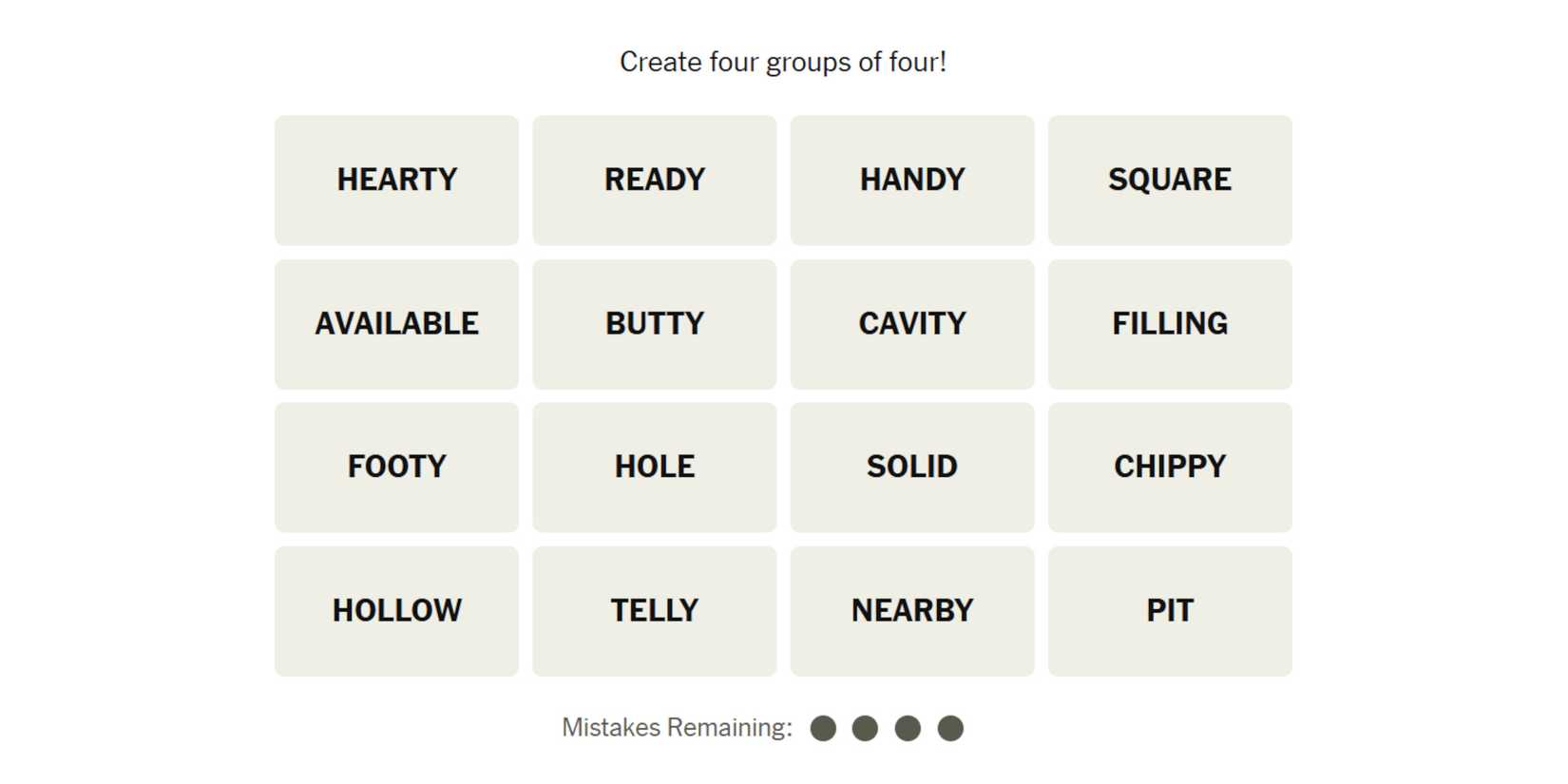Click the first mistakes remaining dot

(x=823, y=728)
